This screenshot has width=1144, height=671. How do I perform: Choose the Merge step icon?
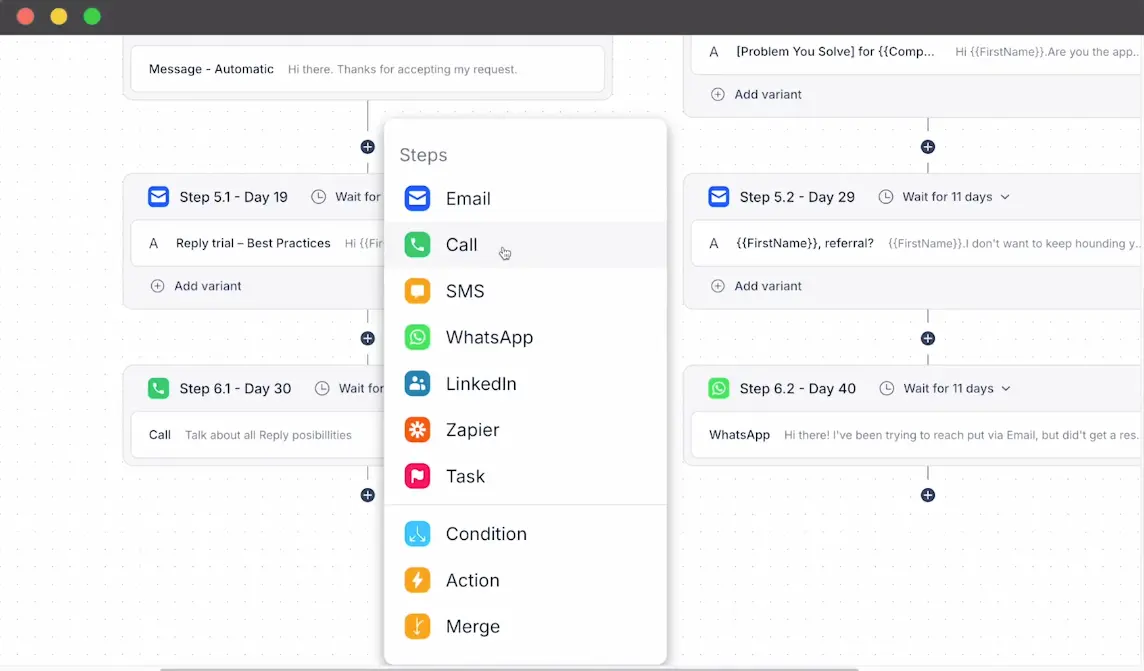pyautogui.click(x=417, y=627)
